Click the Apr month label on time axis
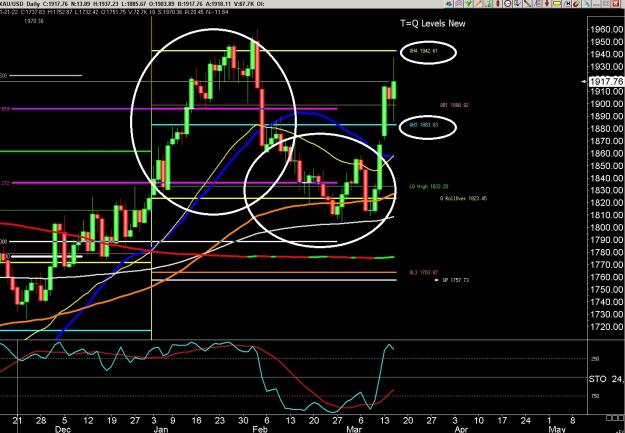Image resolution: width=625 pixels, height=433 pixels. pos(461,429)
